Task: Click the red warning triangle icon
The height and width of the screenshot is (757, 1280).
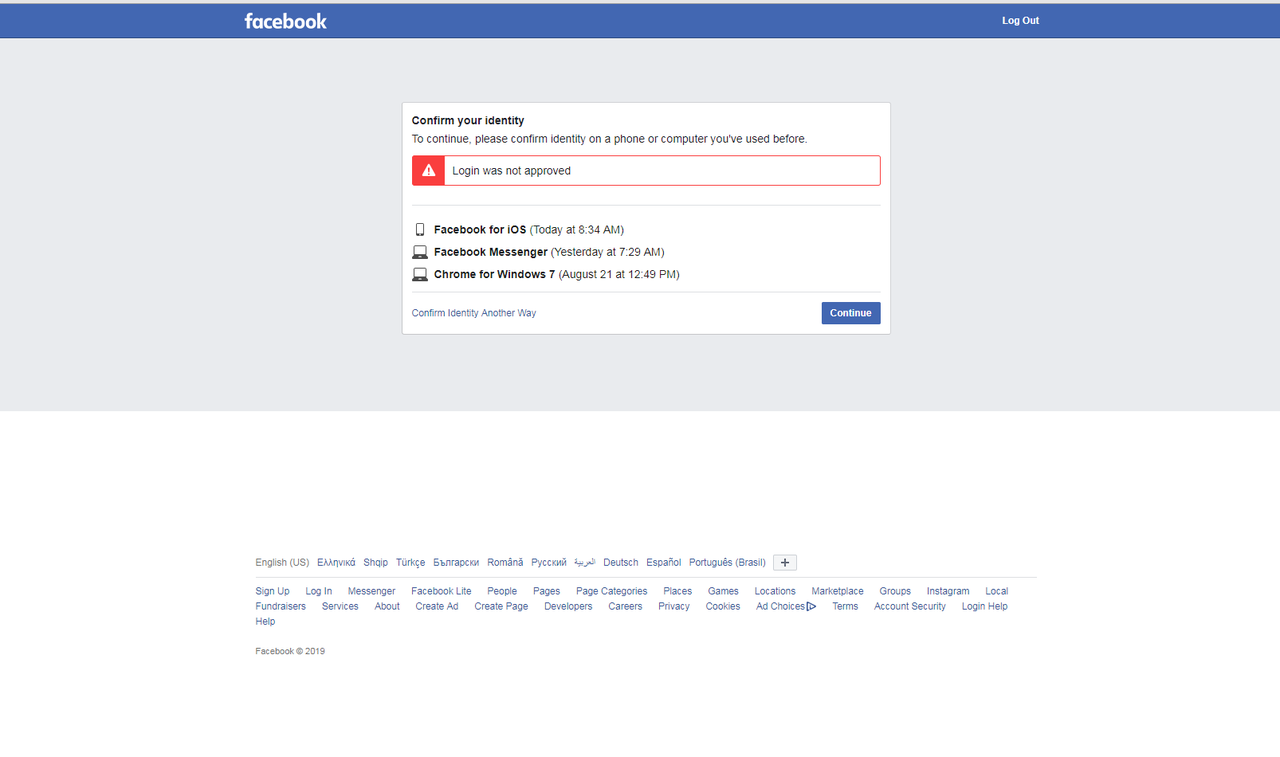Action: tap(428, 171)
